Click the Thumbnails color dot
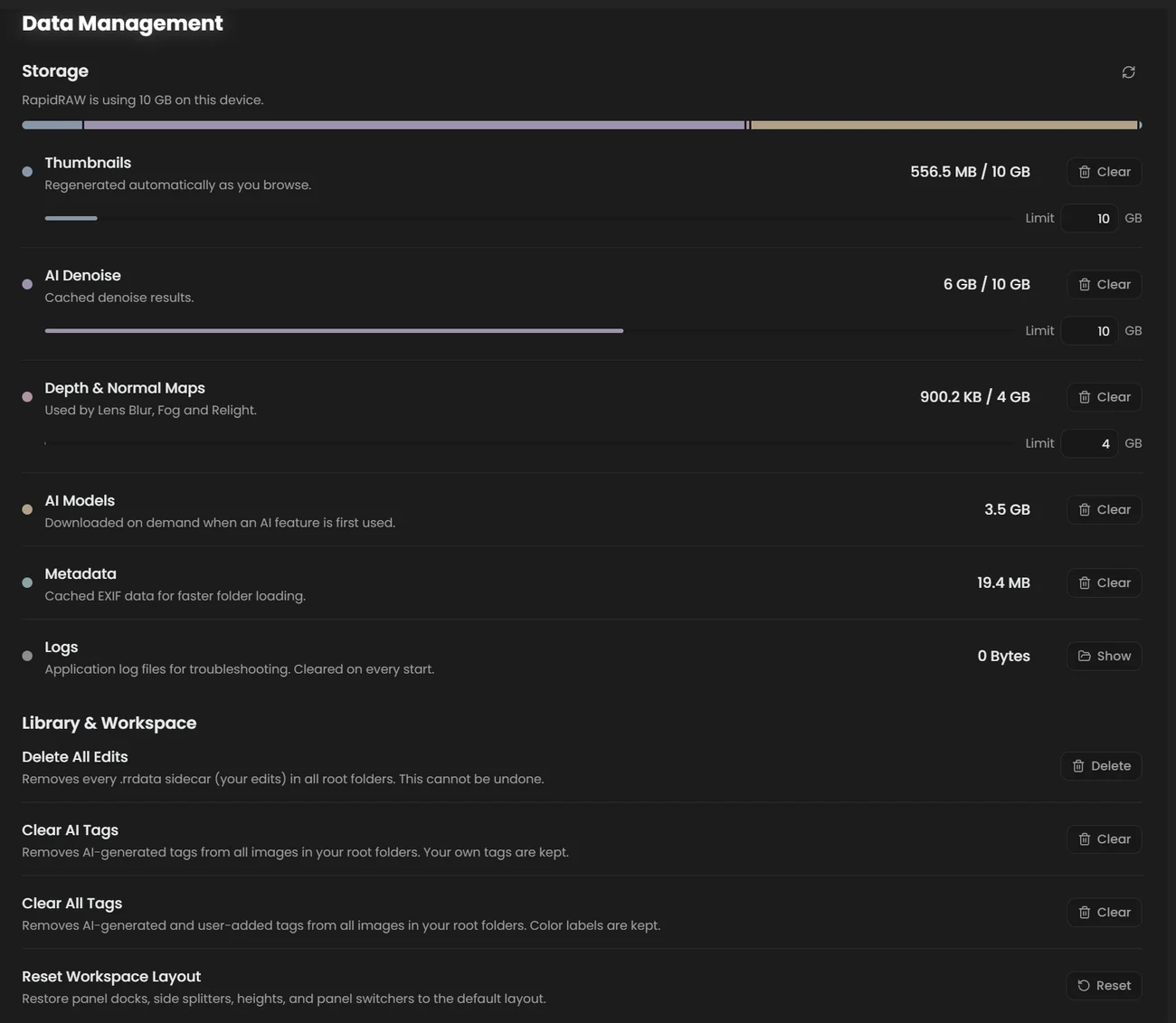Image resolution: width=1176 pixels, height=1023 pixels. (x=27, y=172)
